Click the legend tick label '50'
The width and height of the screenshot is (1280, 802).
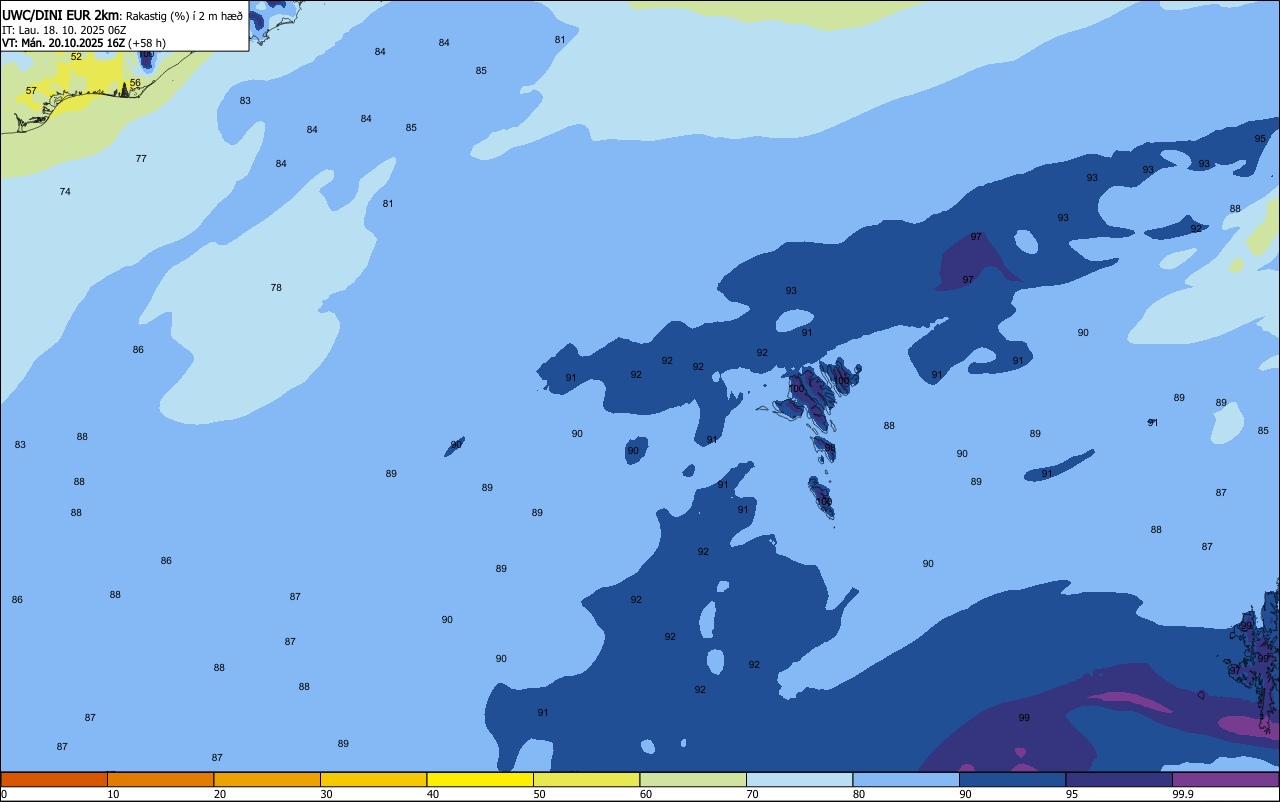[x=539, y=794]
